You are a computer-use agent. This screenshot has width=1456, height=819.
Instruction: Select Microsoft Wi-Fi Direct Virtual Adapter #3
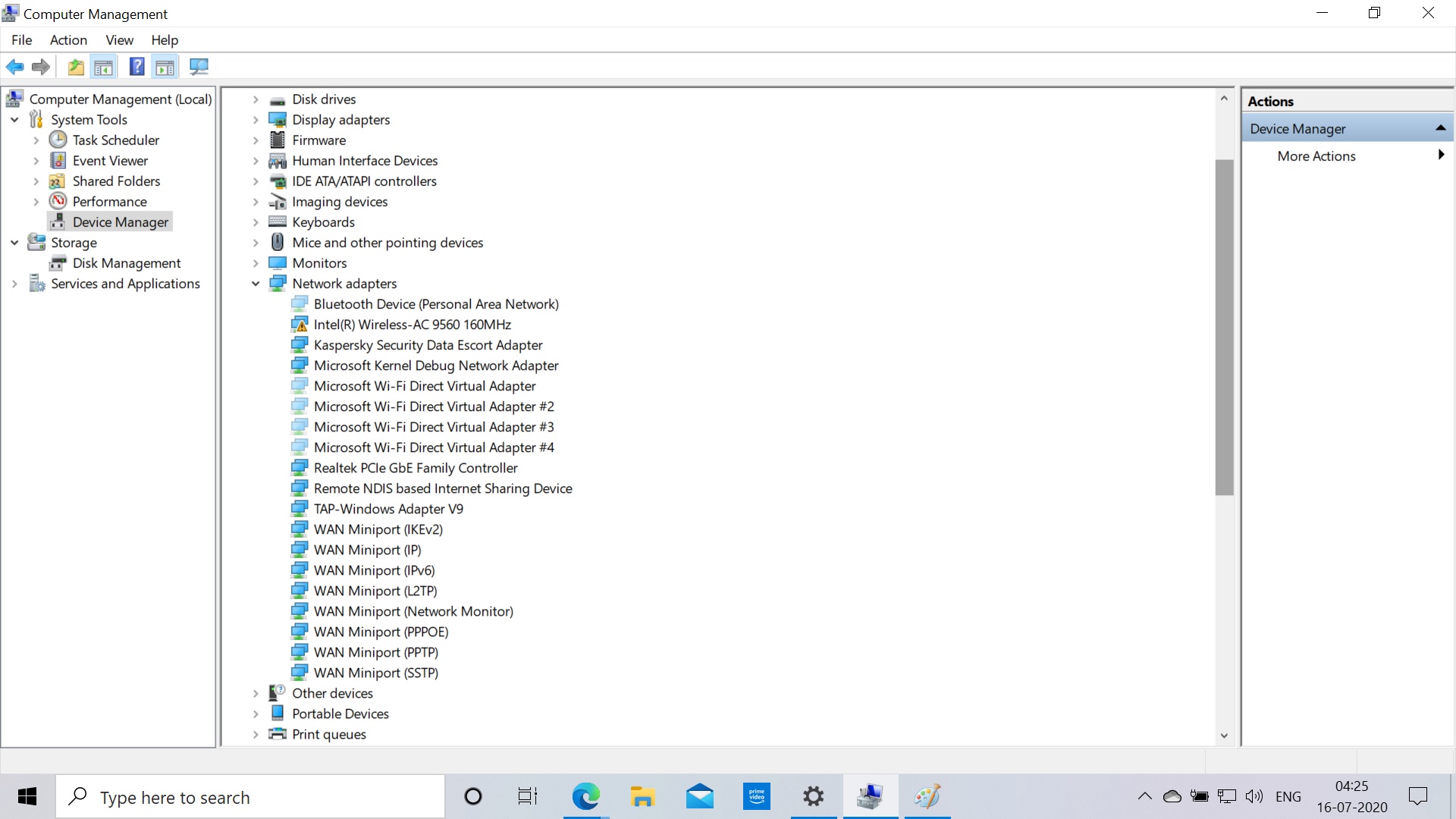coord(434,427)
